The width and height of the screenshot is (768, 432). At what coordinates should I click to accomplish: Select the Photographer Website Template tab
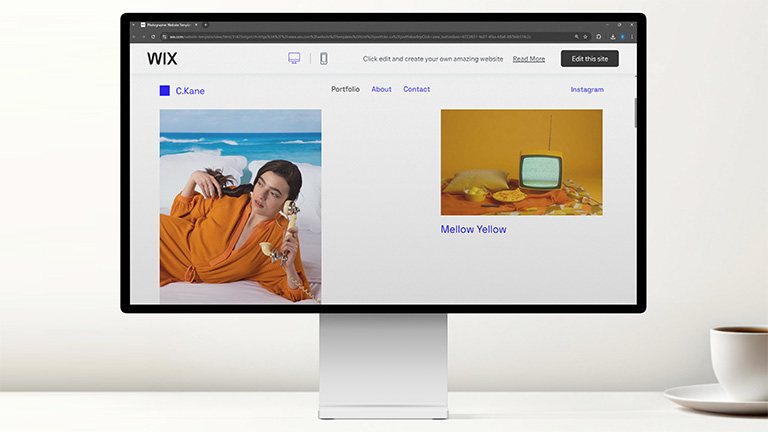click(x=169, y=25)
